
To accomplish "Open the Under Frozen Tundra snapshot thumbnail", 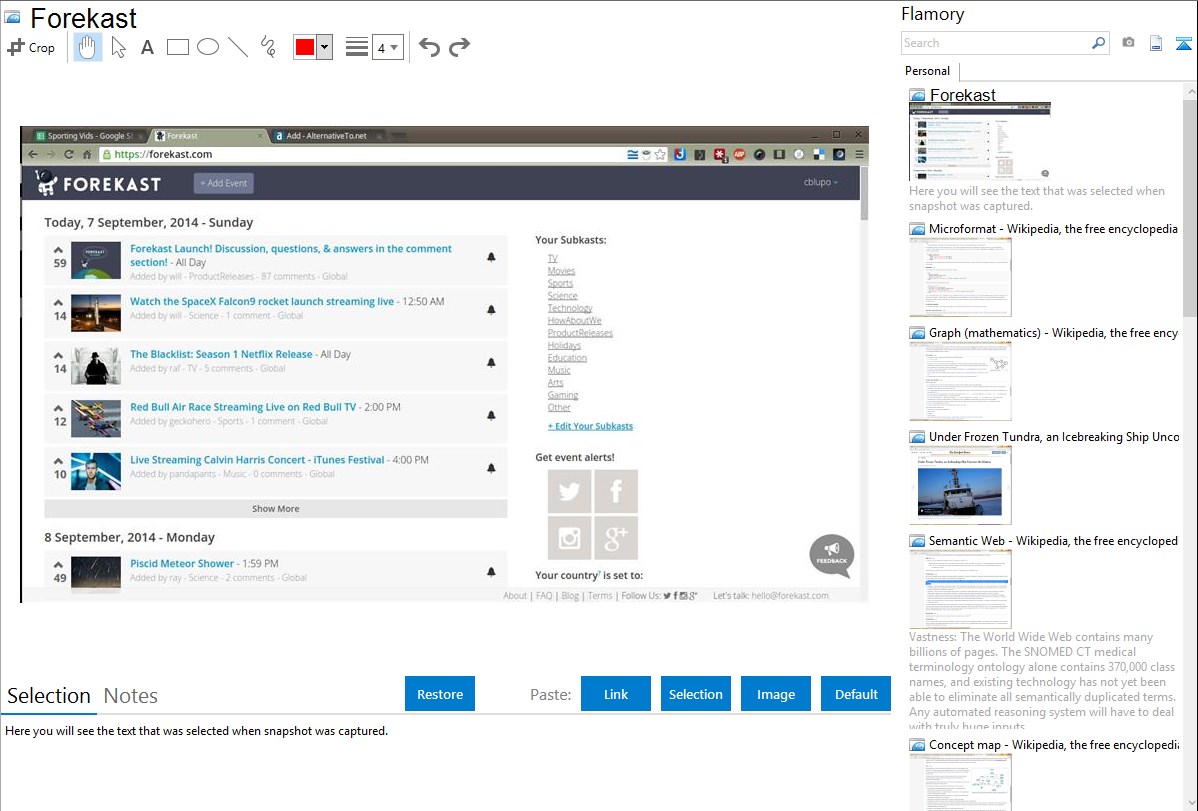I will click(960, 485).
